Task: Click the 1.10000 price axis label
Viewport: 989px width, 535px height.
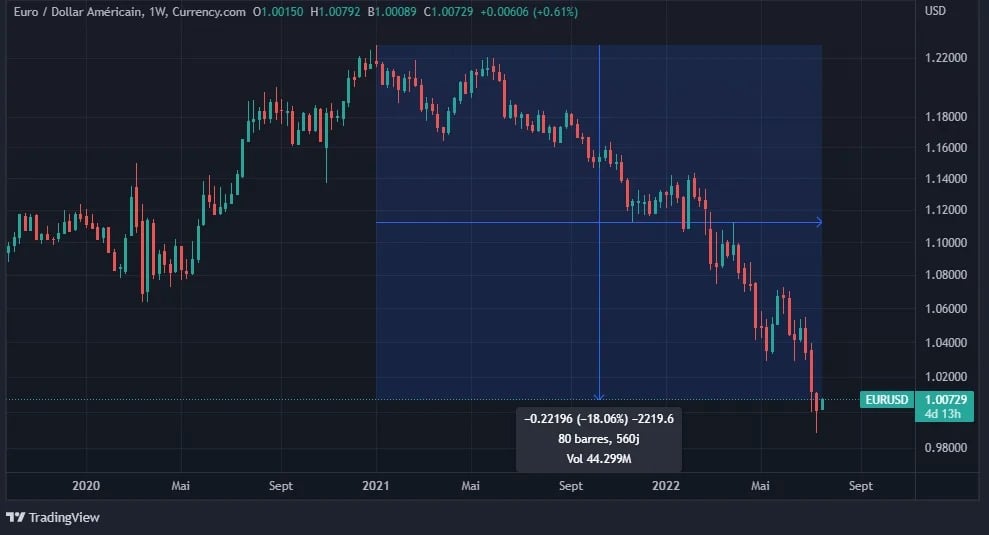Action: [945, 243]
